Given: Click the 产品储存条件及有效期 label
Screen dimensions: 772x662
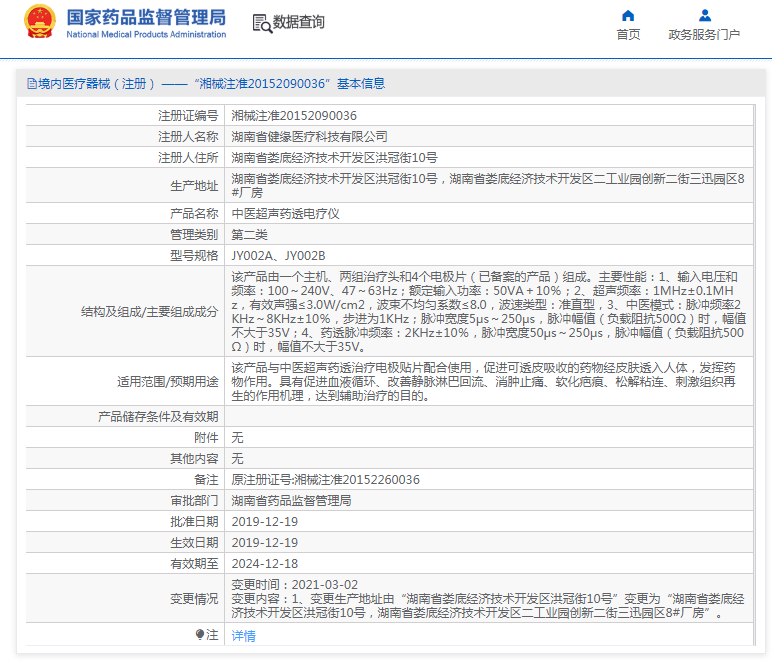Looking at the screenshot, I should [x=158, y=417].
